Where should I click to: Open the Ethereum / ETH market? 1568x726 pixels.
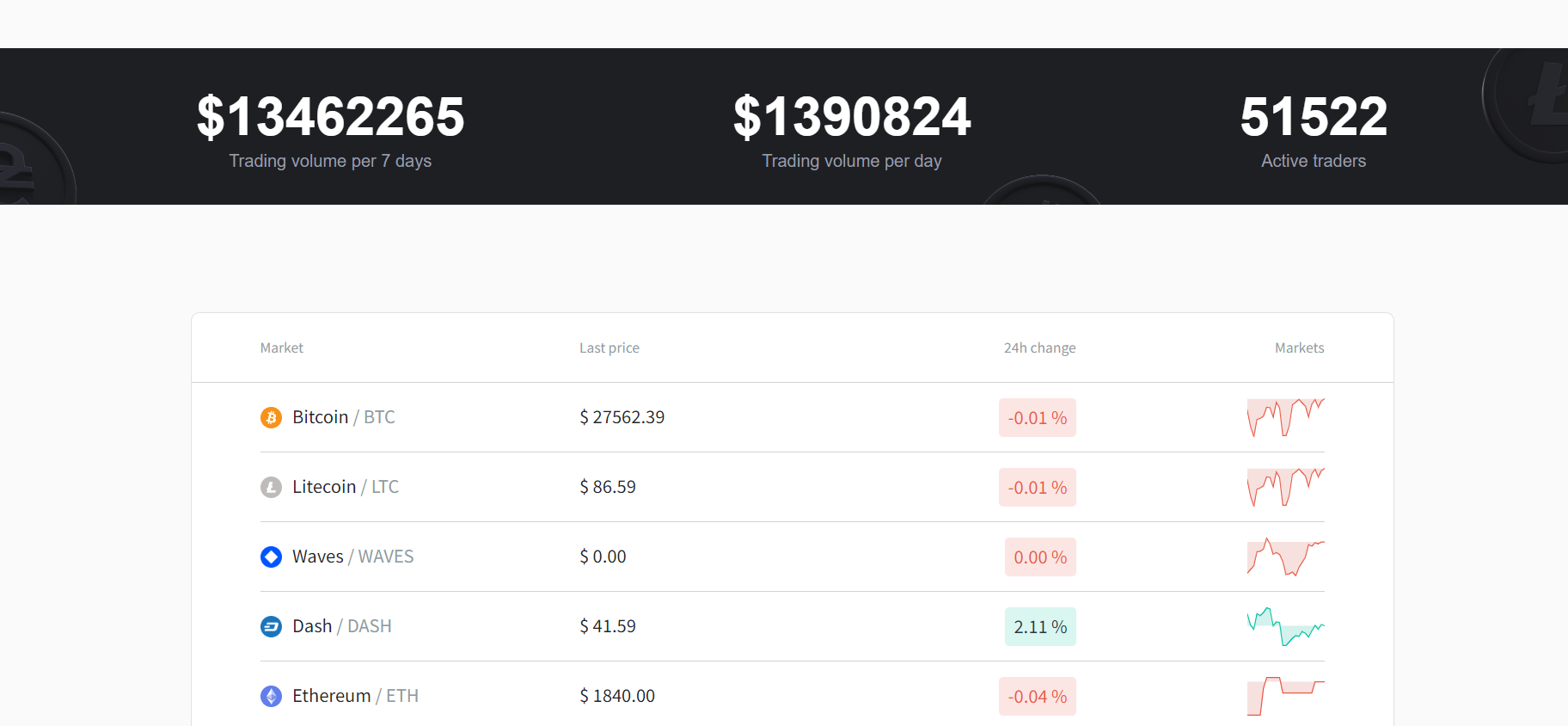(355, 696)
